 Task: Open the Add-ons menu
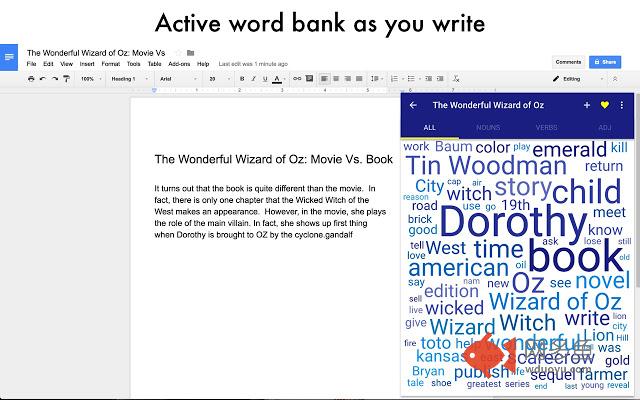tap(179, 64)
